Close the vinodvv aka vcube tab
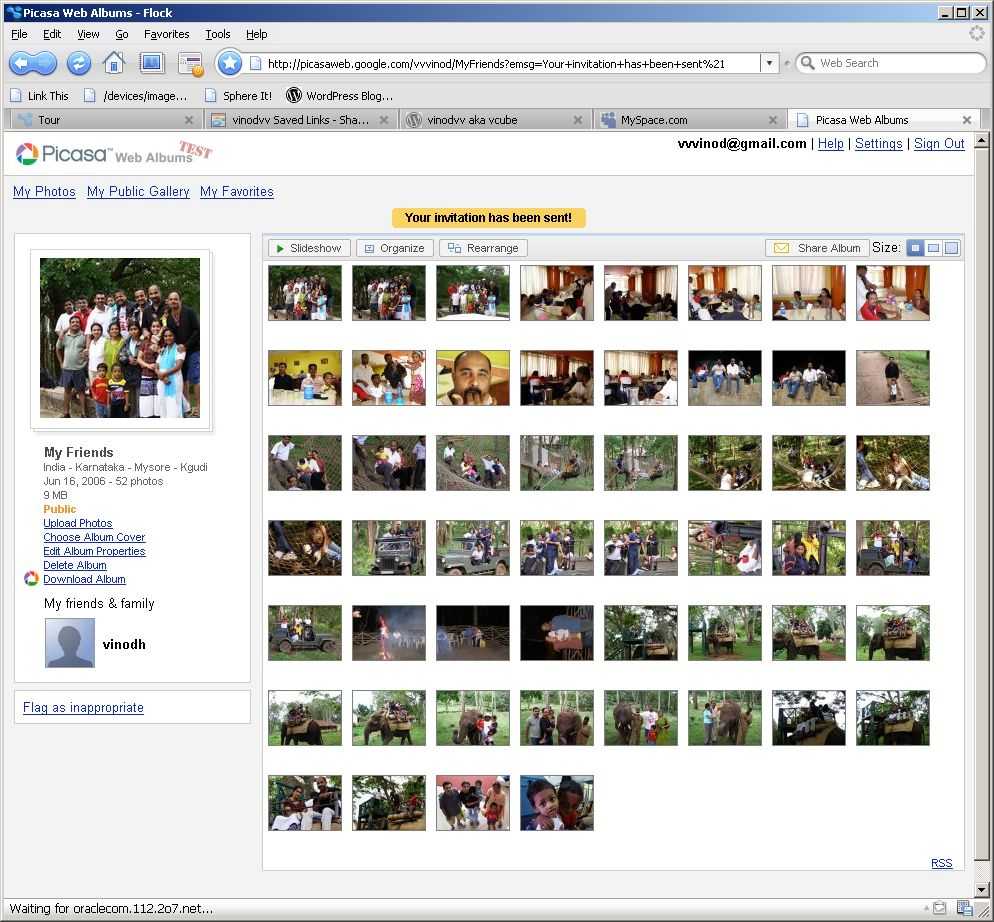Screen dimensions: 994x922 coord(578,120)
